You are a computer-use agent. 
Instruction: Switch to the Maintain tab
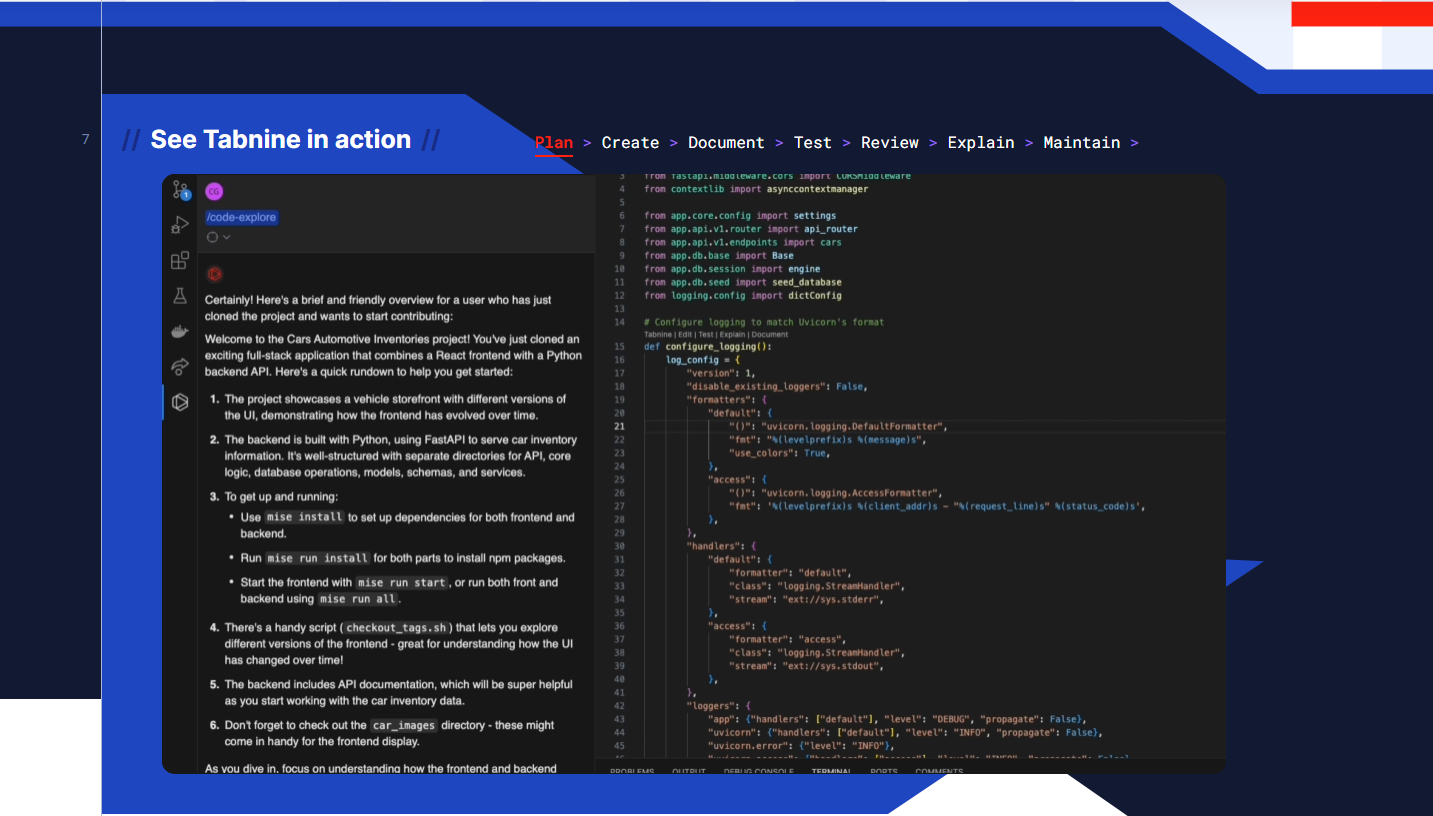[x=1082, y=143]
